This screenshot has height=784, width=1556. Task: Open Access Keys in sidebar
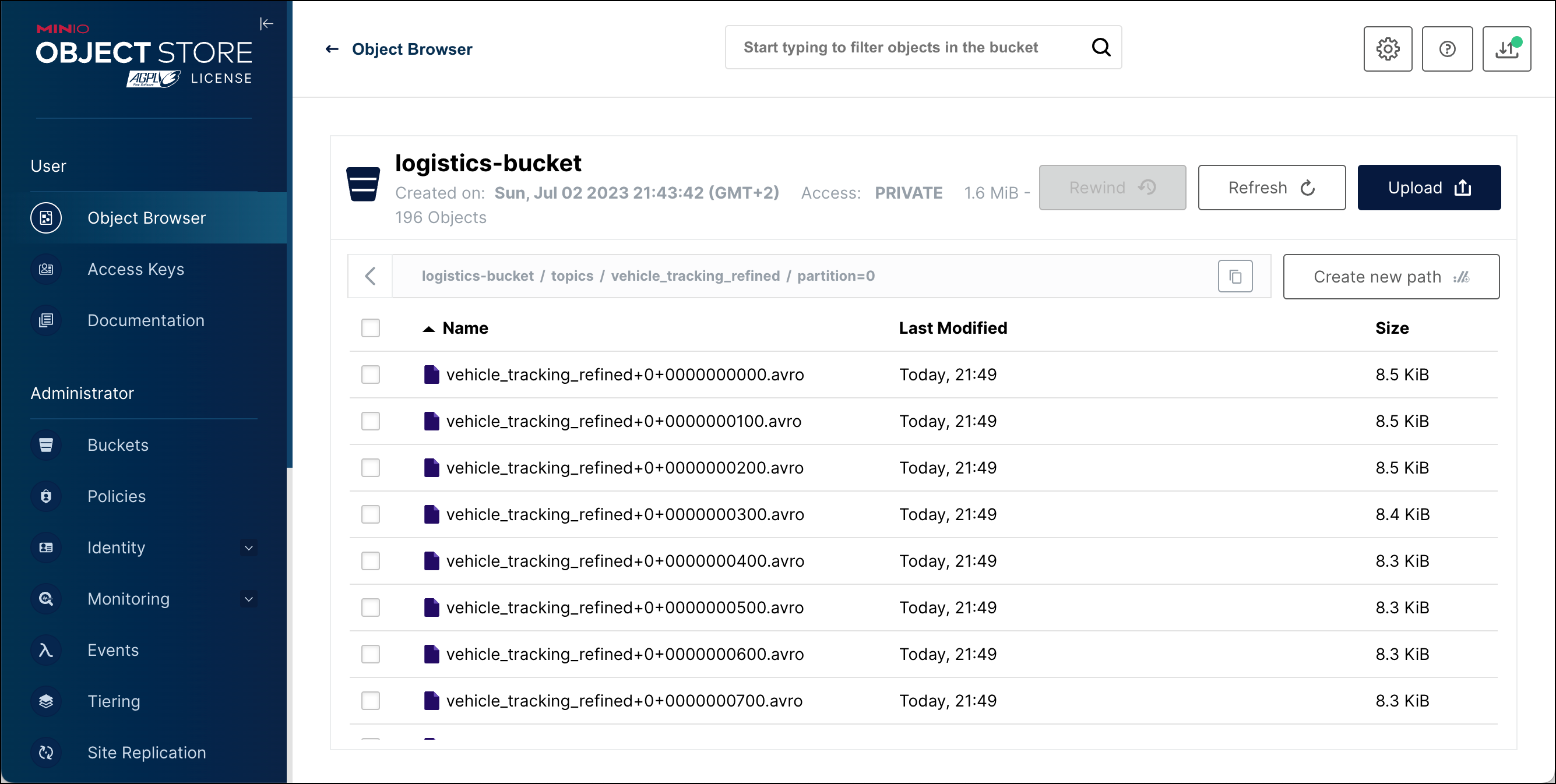pyautogui.click(x=135, y=269)
